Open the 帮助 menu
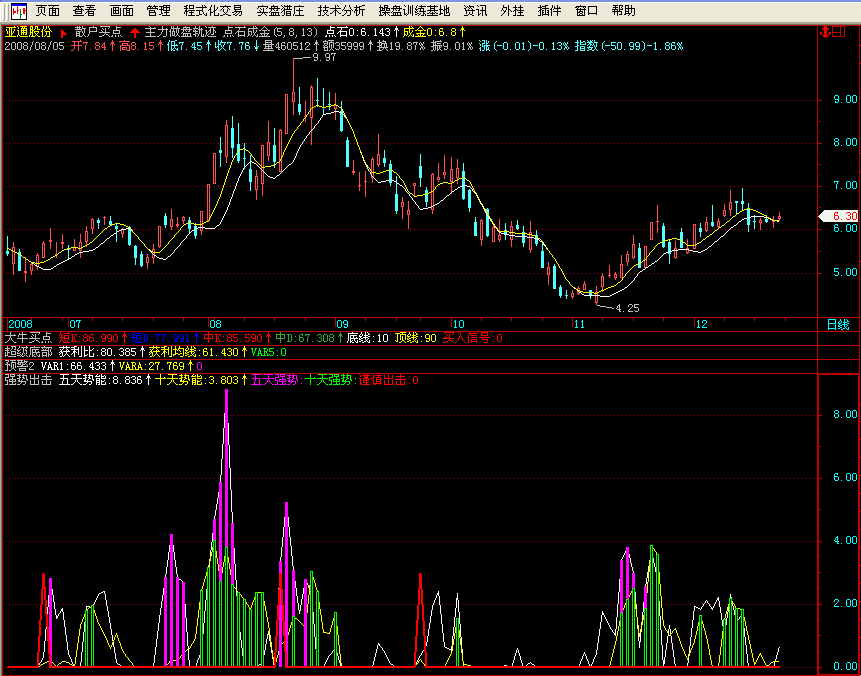Image resolution: width=861 pixels, height=676 pixels. pos(623,11)
